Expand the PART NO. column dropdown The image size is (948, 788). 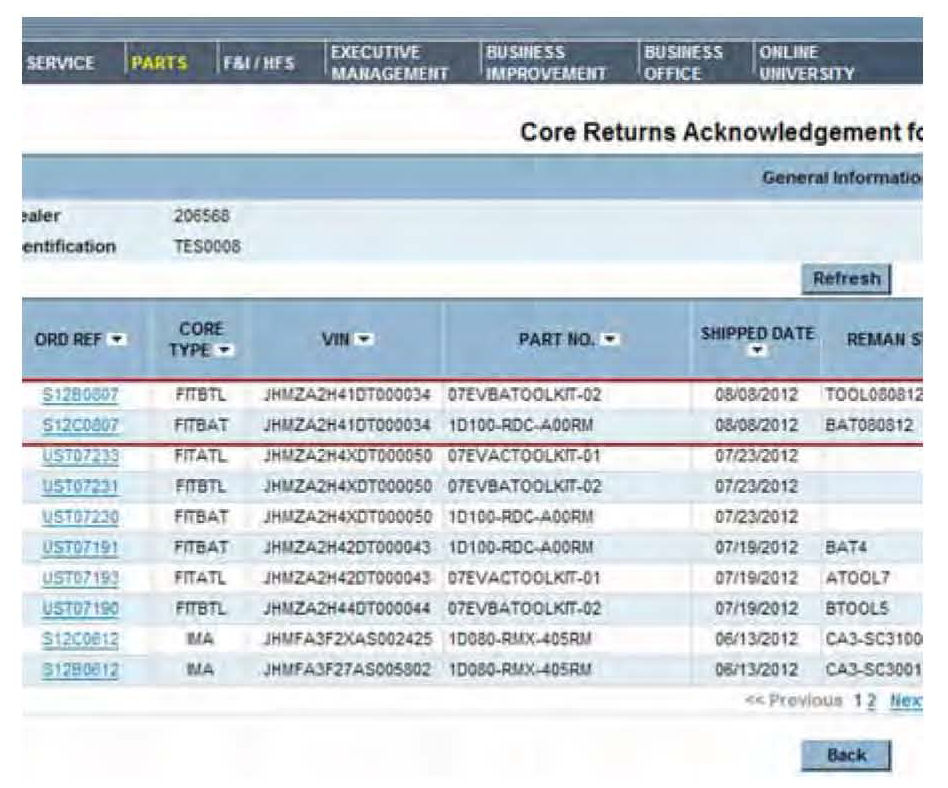click(x=608, y=340)
